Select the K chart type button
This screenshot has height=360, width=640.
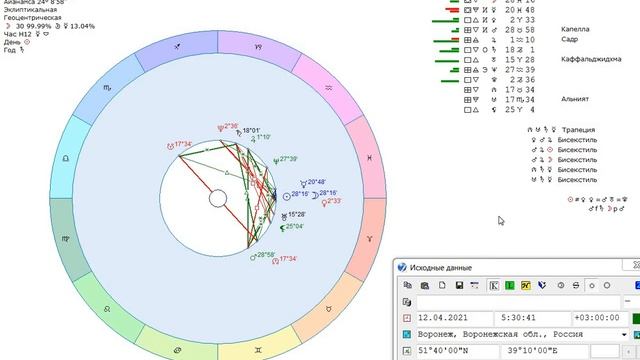(x=493, y=285)
